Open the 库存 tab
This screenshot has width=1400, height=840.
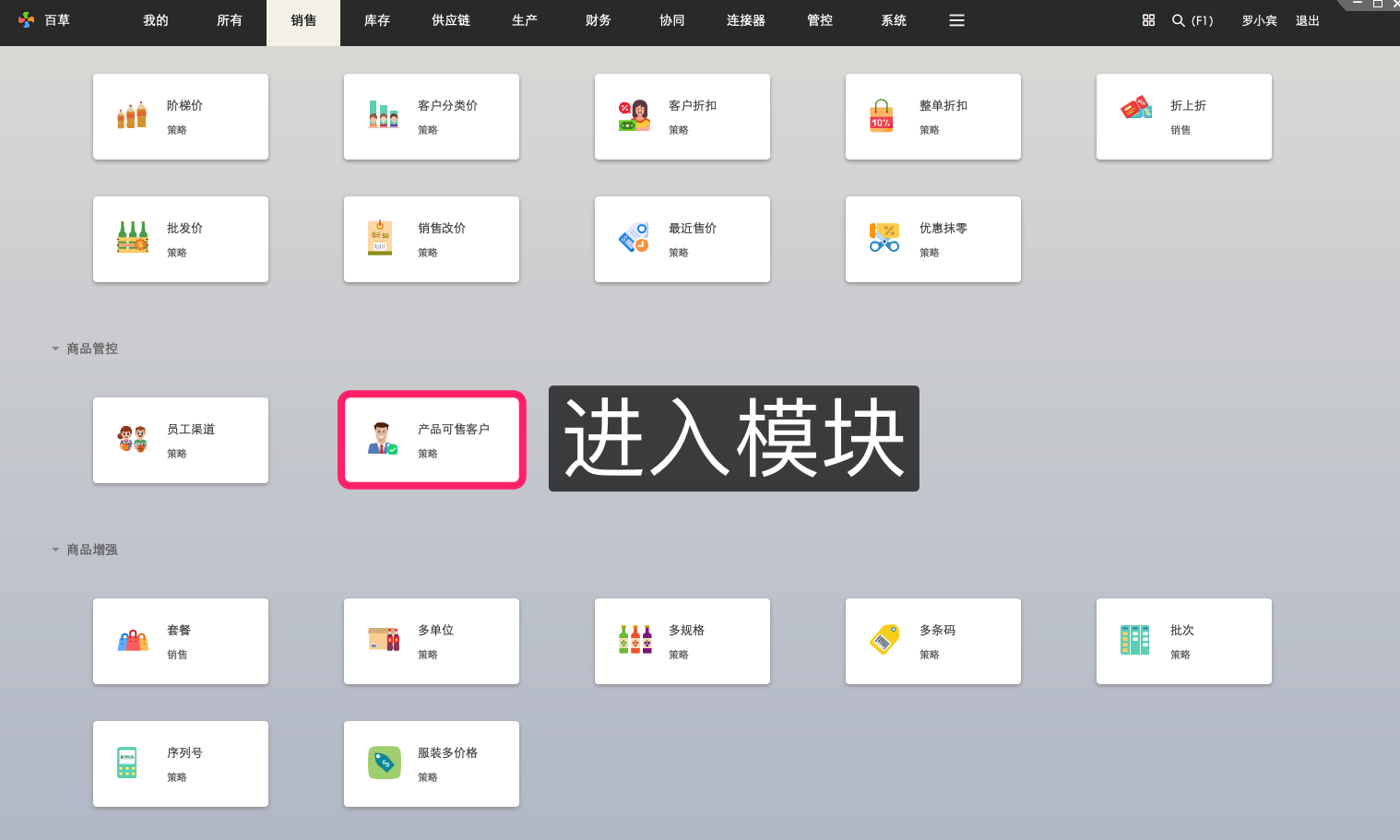coord(377,20)
